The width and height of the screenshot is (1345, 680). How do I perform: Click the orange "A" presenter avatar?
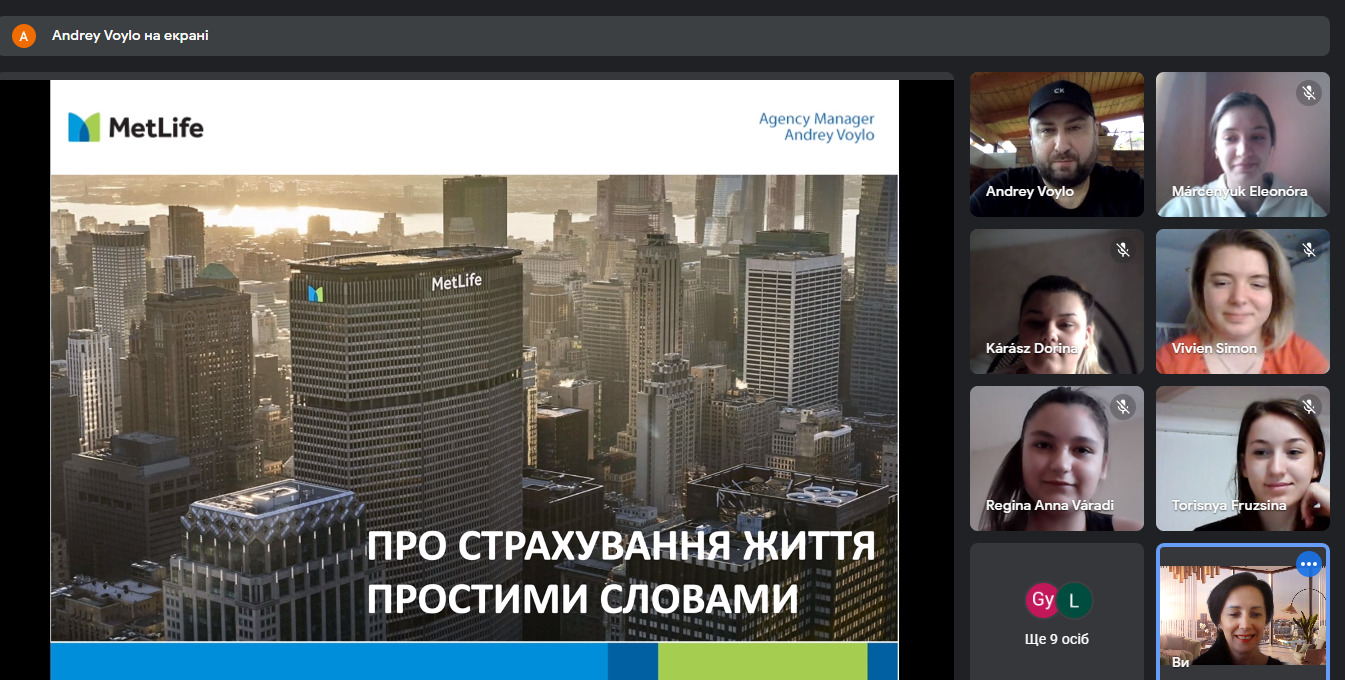(x=23, y=36)
